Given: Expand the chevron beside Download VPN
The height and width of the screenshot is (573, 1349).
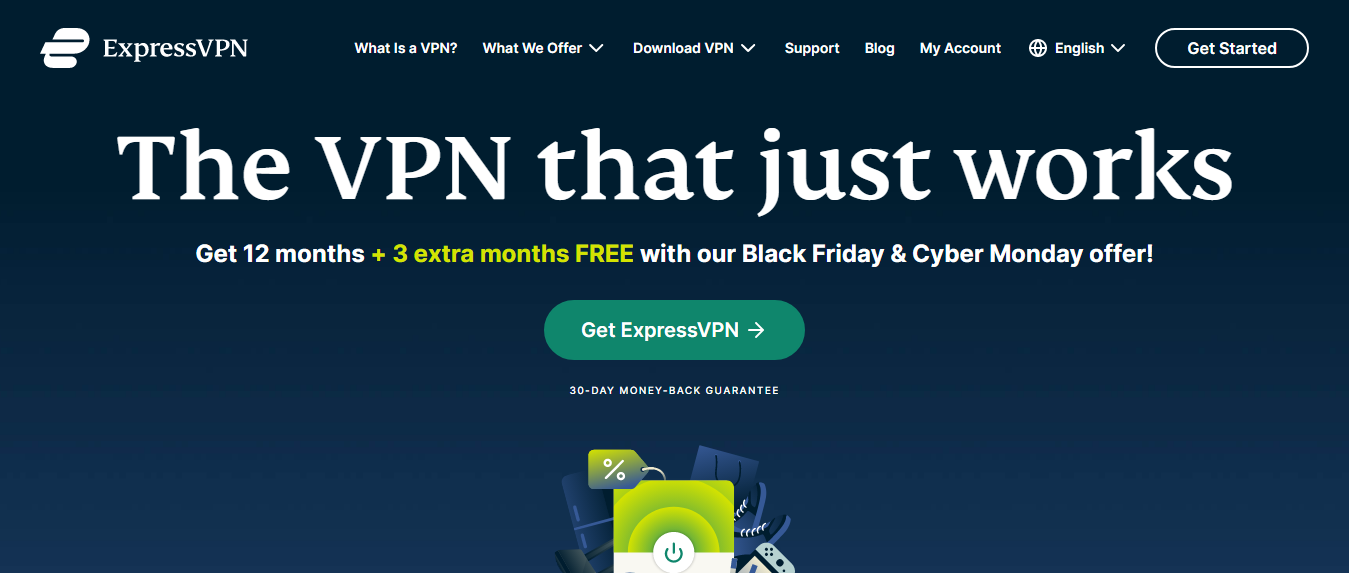Looking at the screenshot, I should pos(748,48).
